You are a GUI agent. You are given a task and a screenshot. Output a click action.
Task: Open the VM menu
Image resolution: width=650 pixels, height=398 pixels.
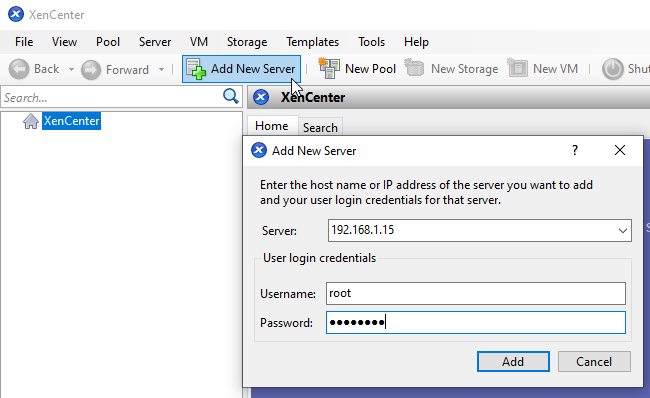point(199,42)
